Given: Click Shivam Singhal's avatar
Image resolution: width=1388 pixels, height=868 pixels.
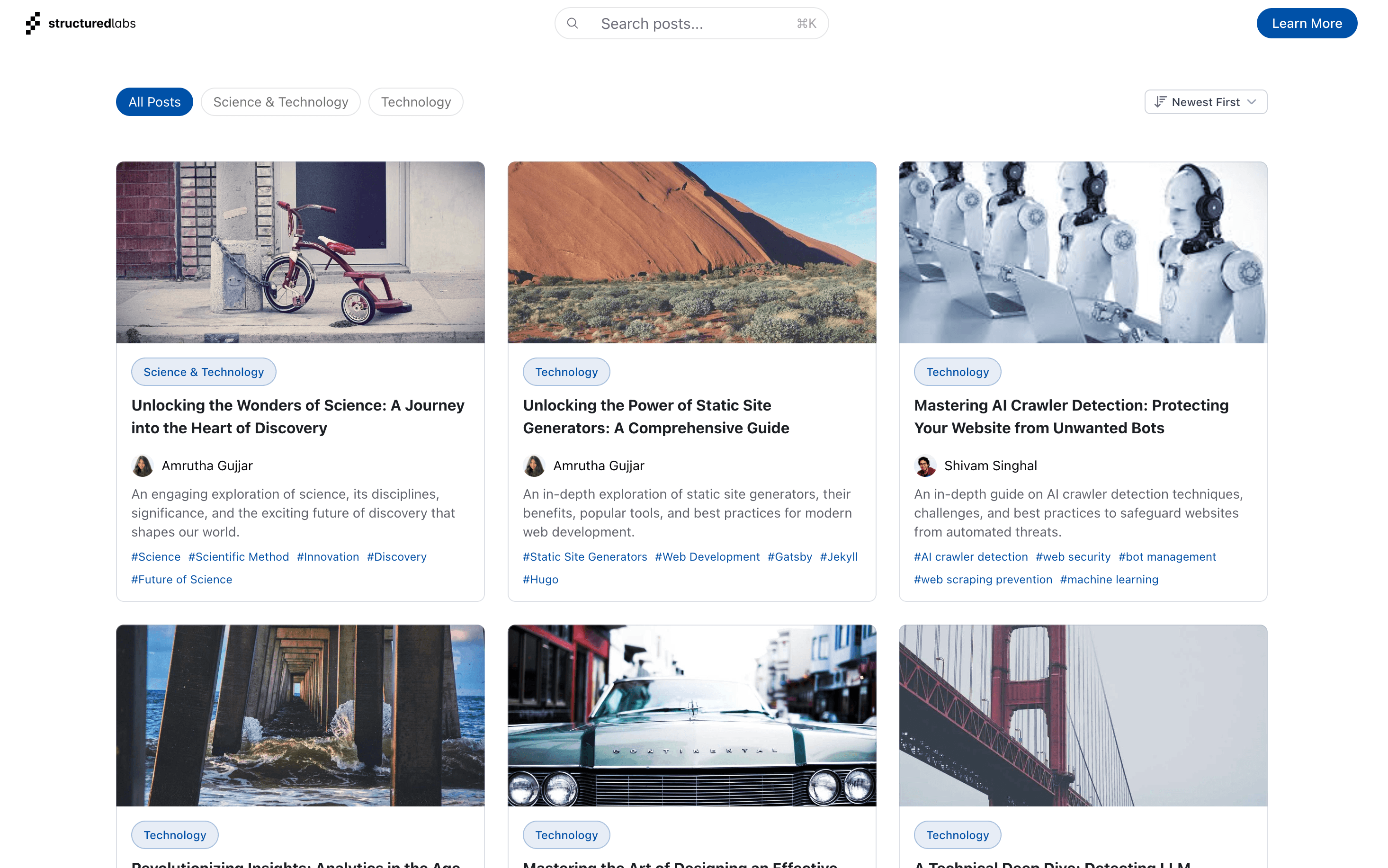Looking at the screenshot, I should click(x=925, y=465).
